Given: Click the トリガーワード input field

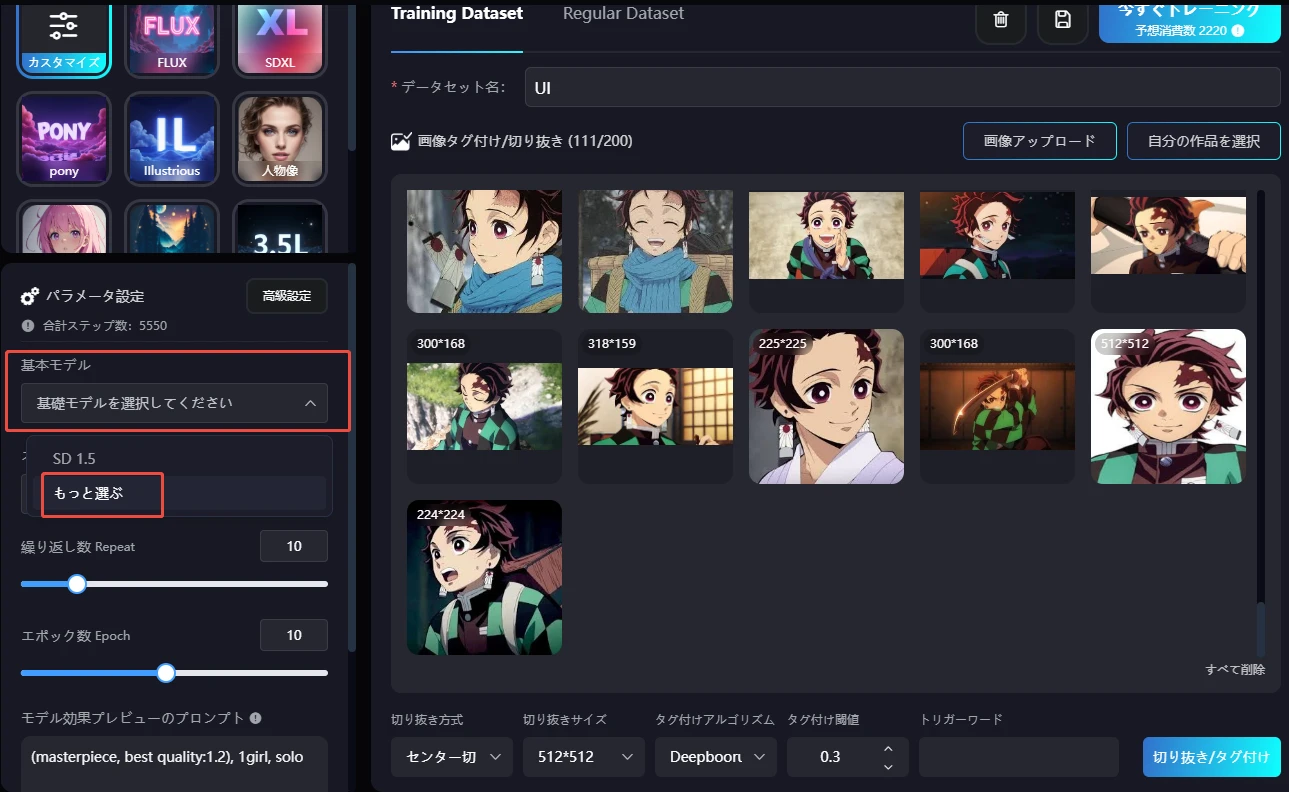Looking at the screenshot, I should point(1018,757).
